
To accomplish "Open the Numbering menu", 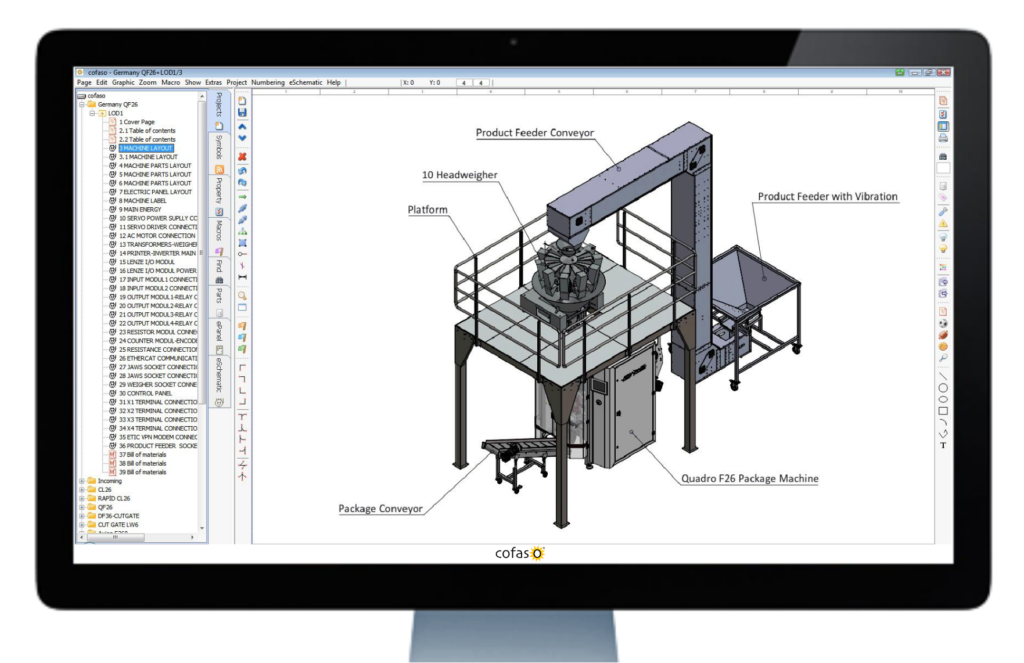I will coord(268,83).
